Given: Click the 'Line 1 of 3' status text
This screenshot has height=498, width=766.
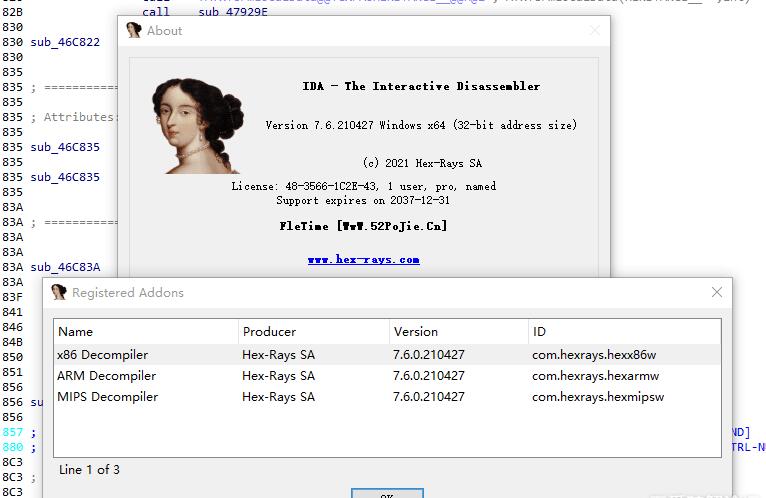Looking at the screenshot, I should [89, 470].
